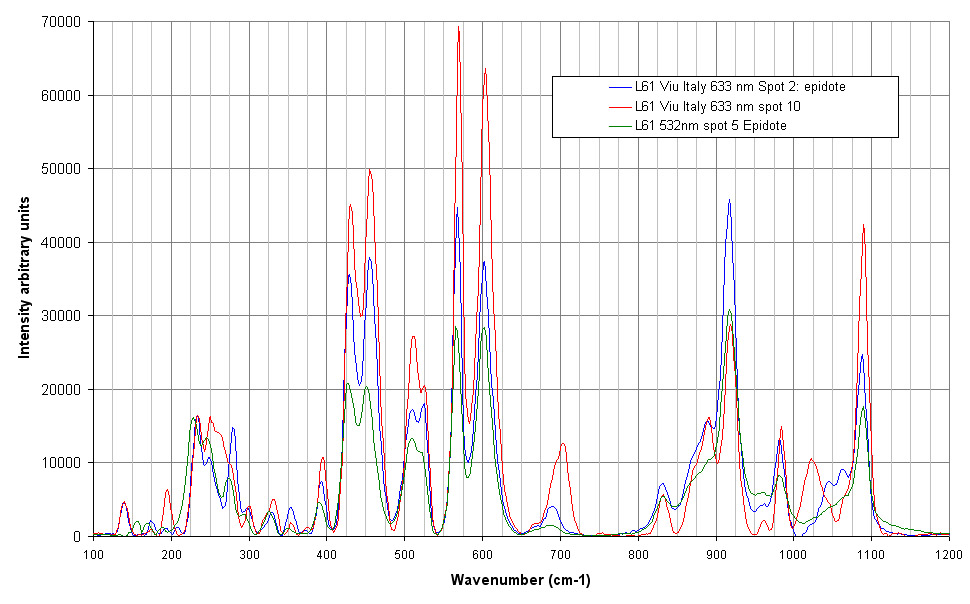Click the 600 tick label on the x-axis
Screen dimensions: 970x604
[x=482, y=551]
